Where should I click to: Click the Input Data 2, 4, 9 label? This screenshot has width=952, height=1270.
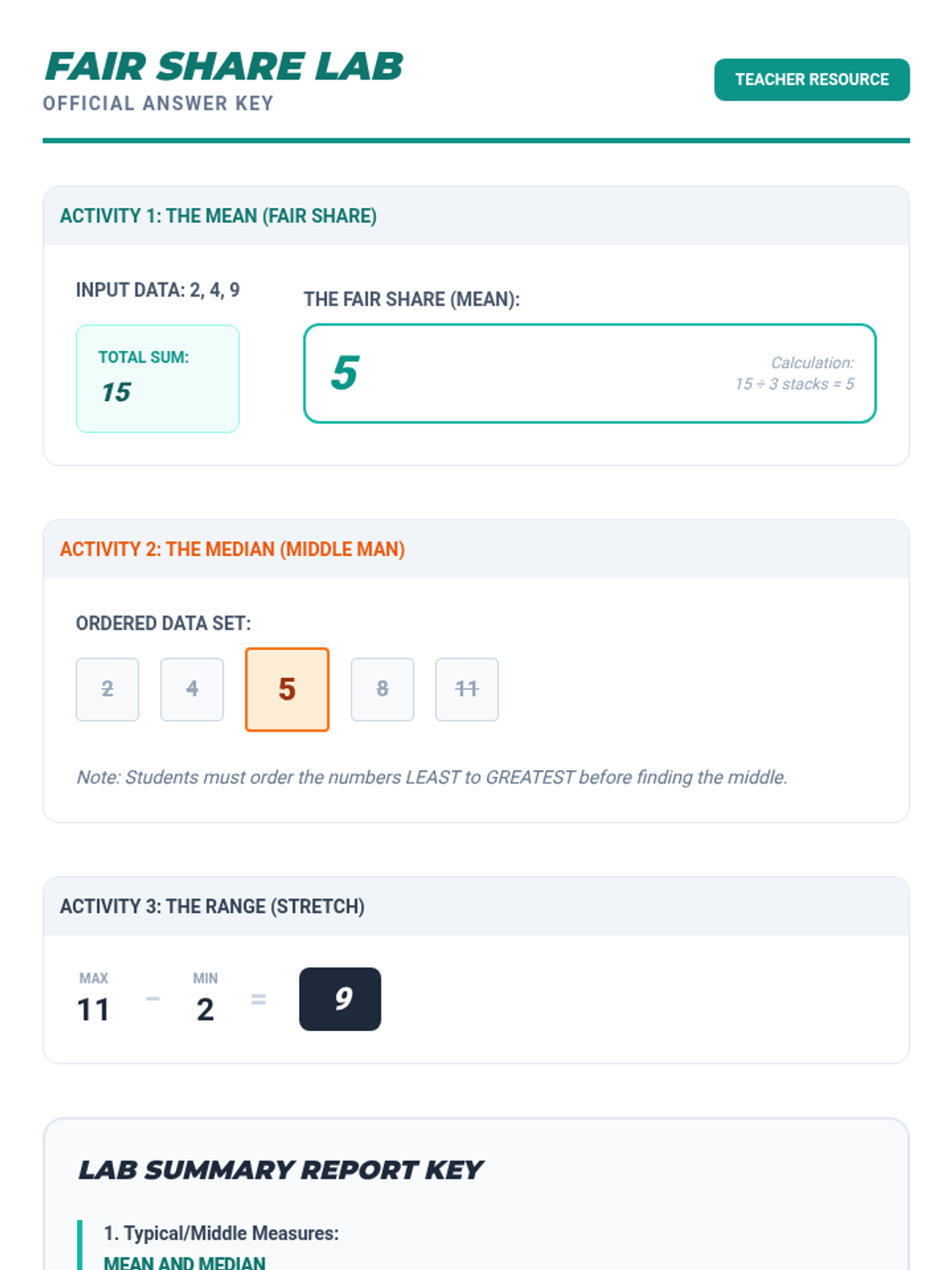tap(157, 290)
